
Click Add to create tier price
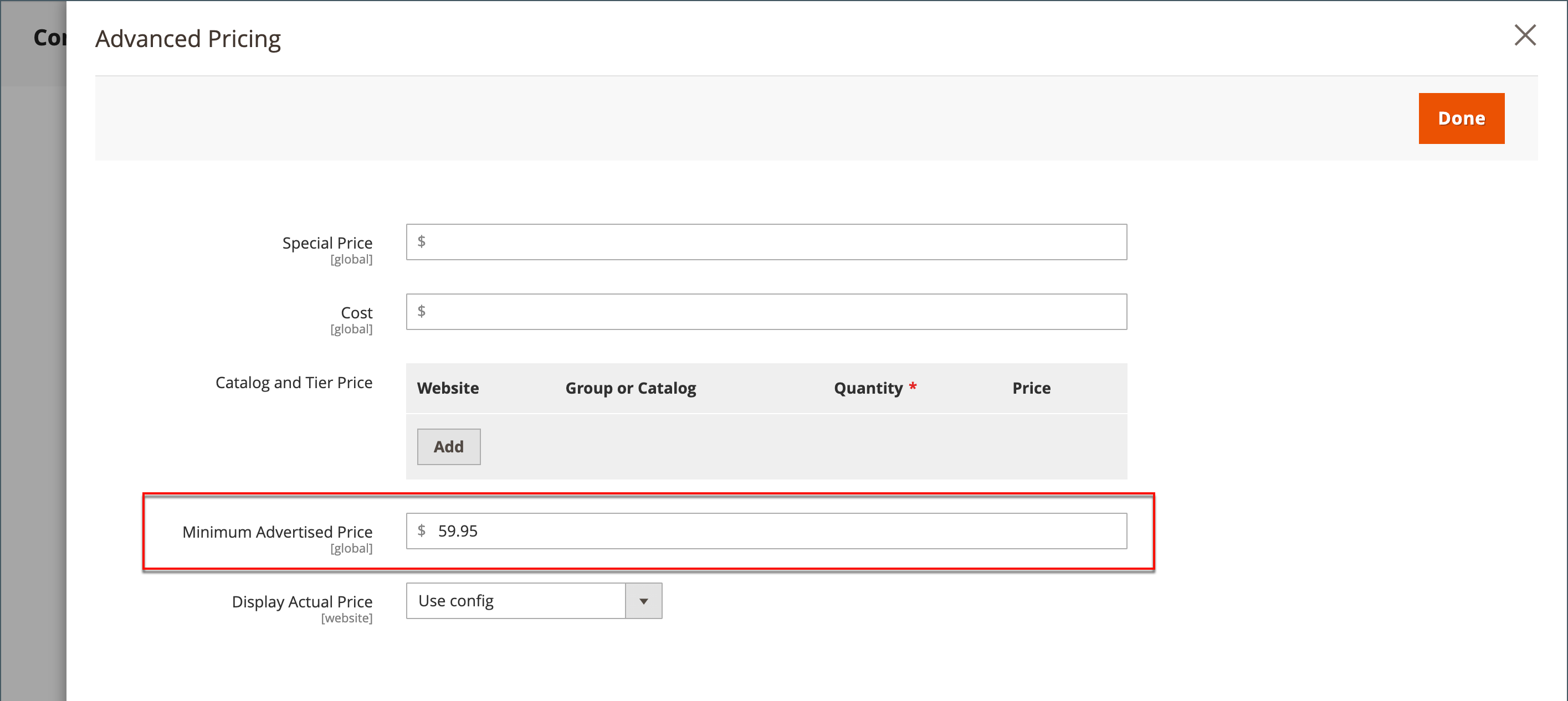[x=447, y=446]
